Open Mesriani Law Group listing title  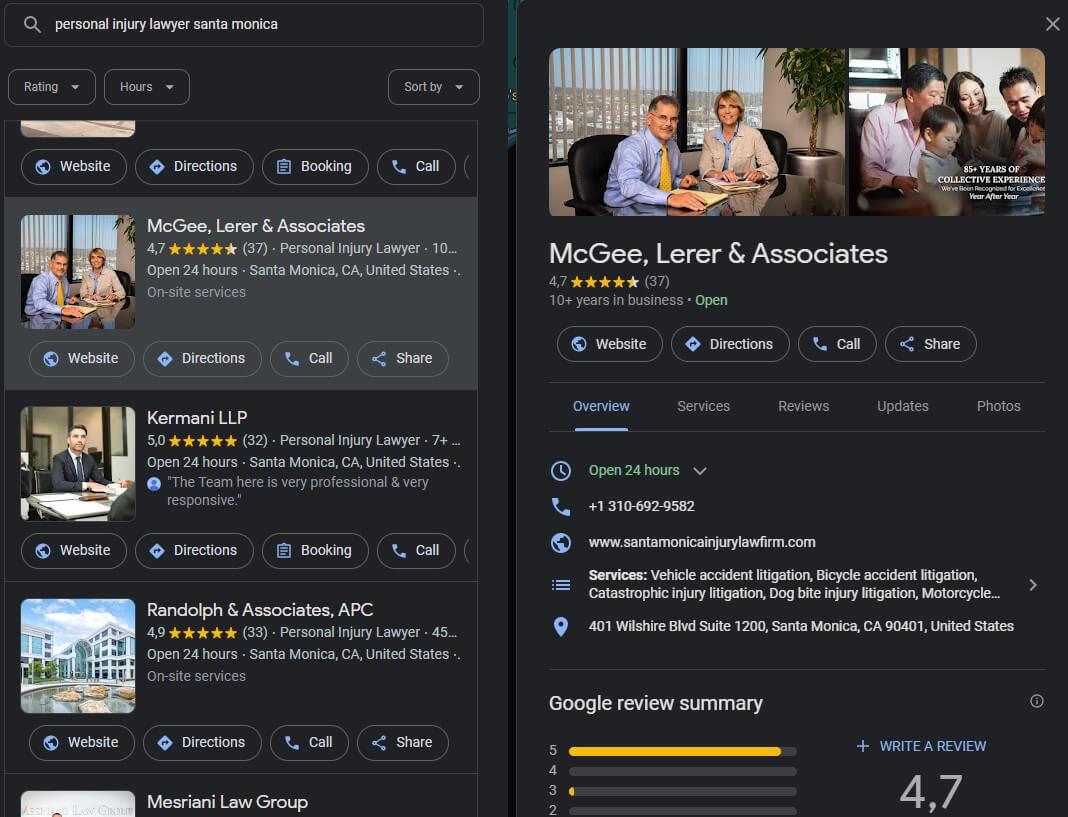click(227, 802)
